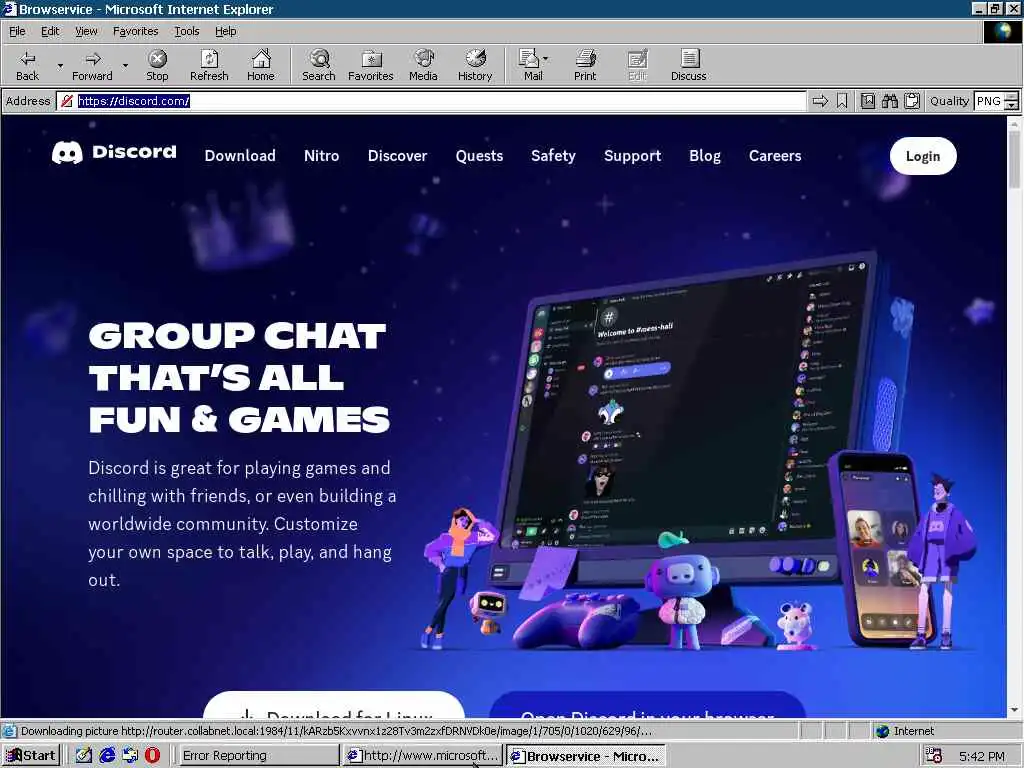
Task: Open the Safety link in Discord nav
Action: 553,155
